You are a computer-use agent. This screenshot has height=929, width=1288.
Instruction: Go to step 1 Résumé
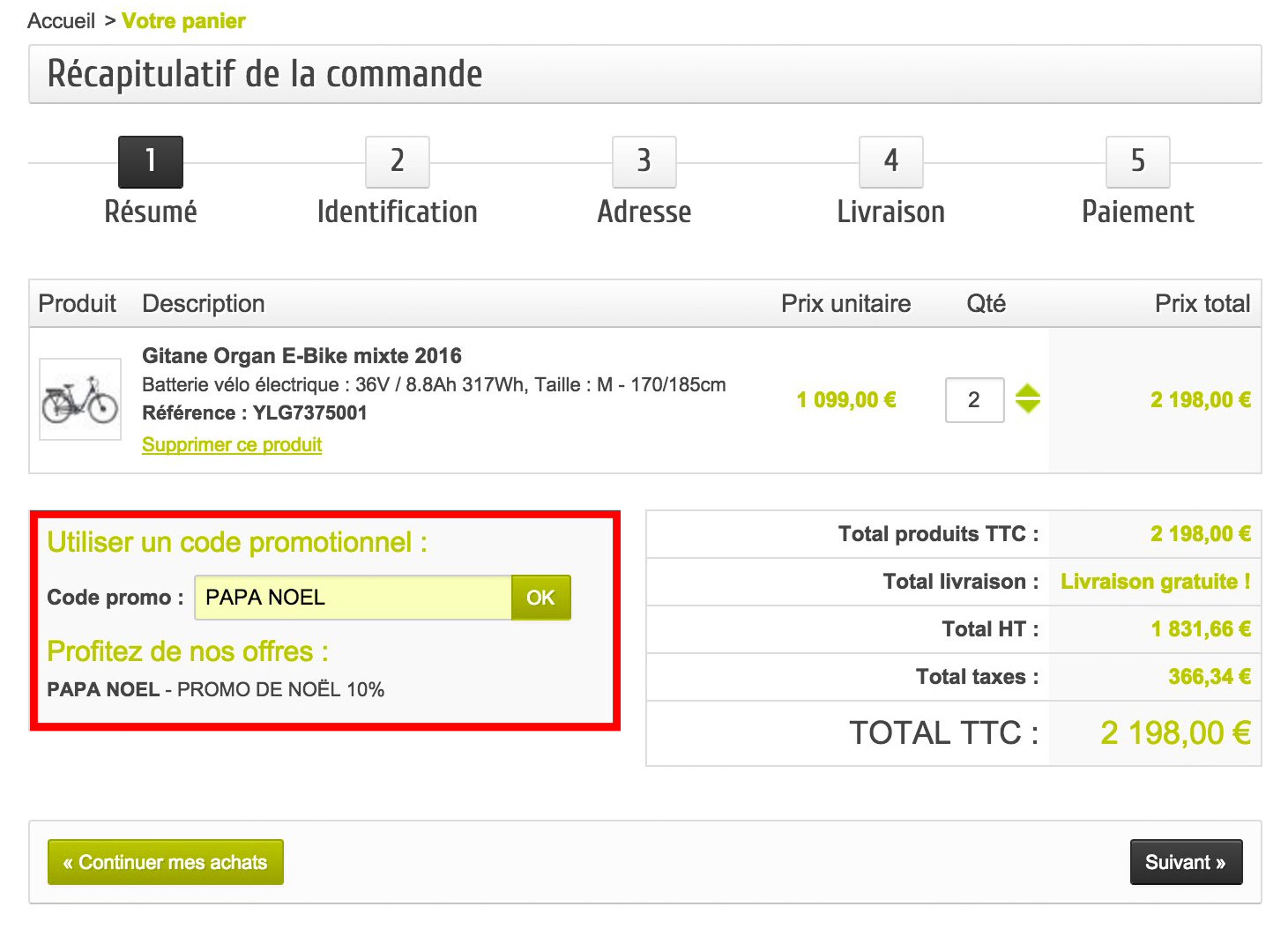tap(151, 162)
